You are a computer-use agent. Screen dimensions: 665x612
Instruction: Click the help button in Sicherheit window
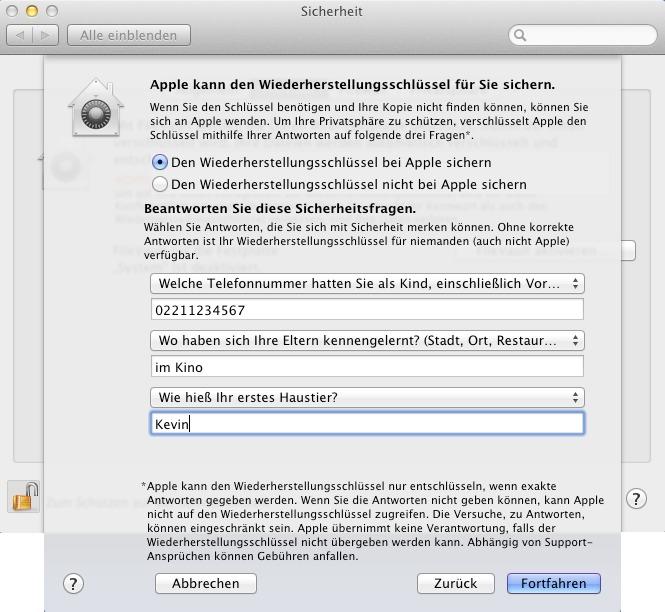(636, 499)
